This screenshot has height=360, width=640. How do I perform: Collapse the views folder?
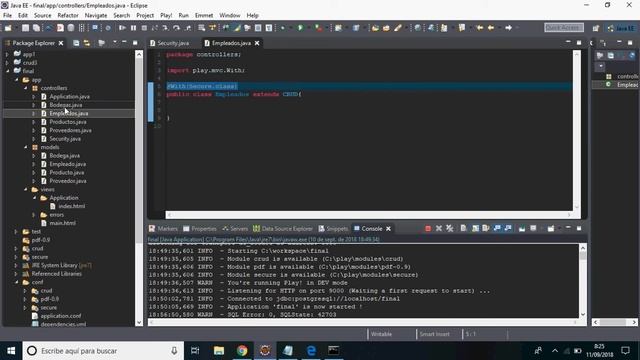coord(25,189)
